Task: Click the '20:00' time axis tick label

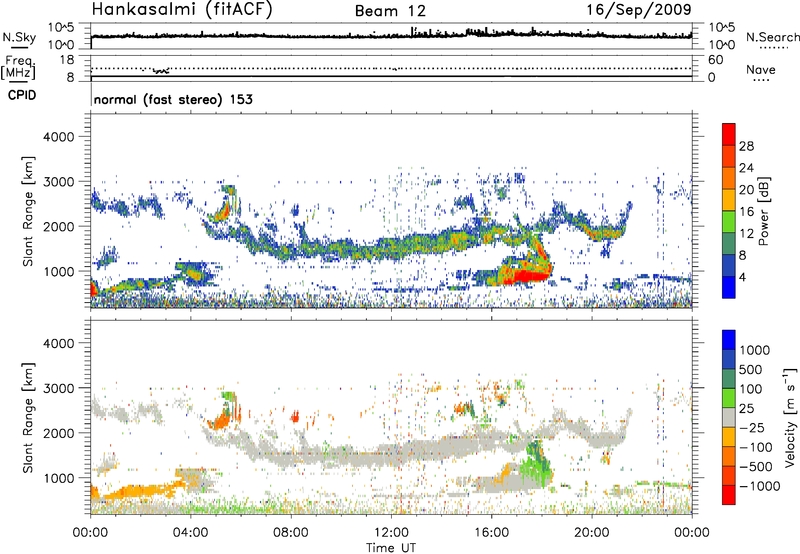Action: 592,533
